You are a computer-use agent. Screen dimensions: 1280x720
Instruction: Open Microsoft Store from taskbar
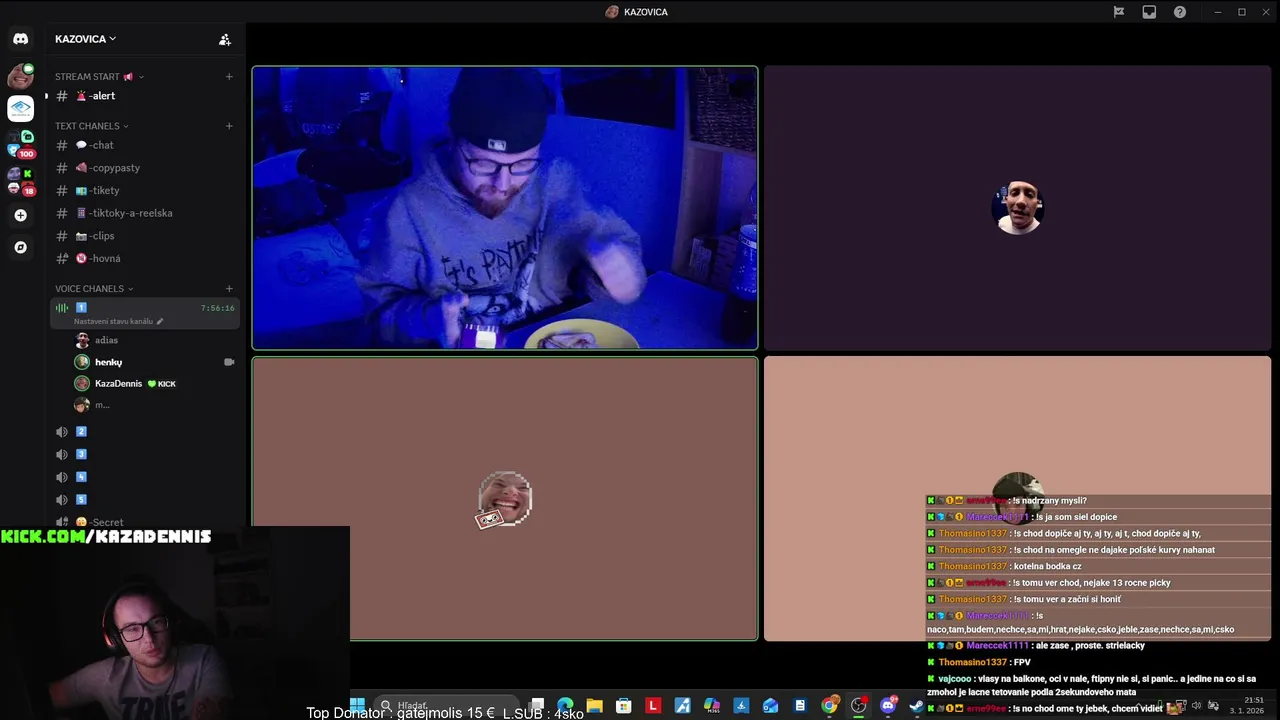624,706
